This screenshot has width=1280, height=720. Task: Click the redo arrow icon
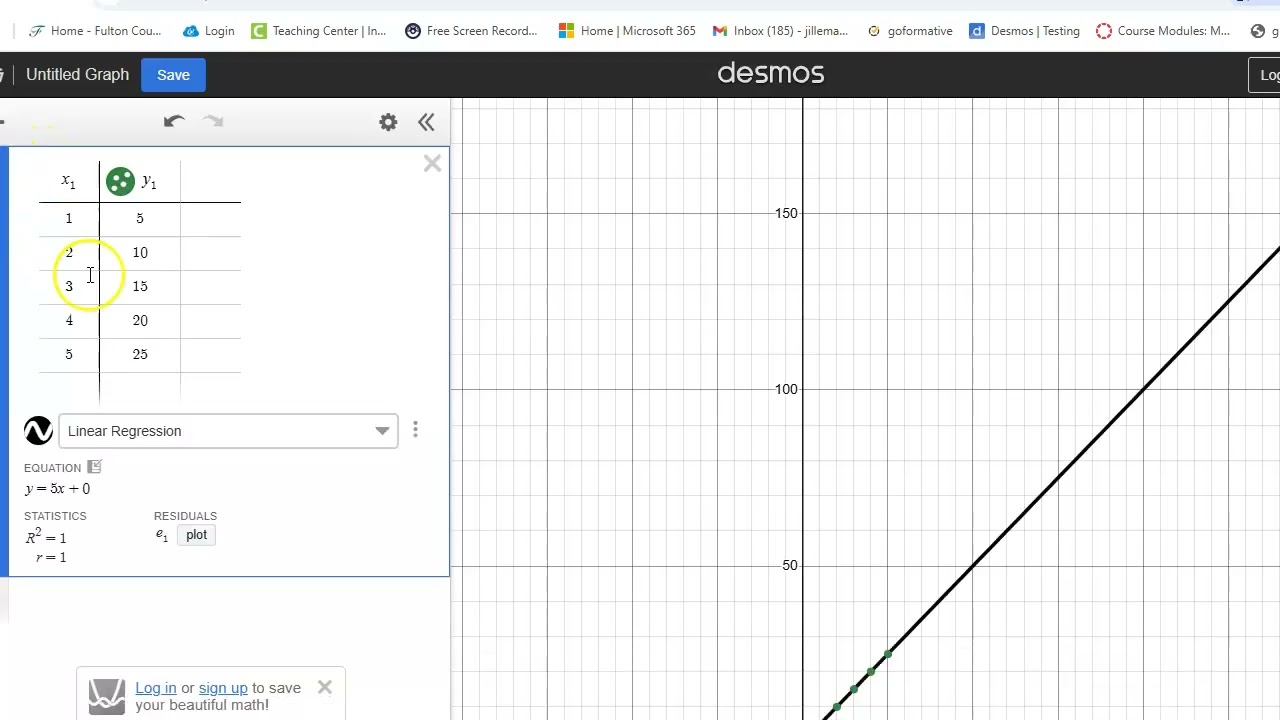pyautogui.click(x=213, y=121)
